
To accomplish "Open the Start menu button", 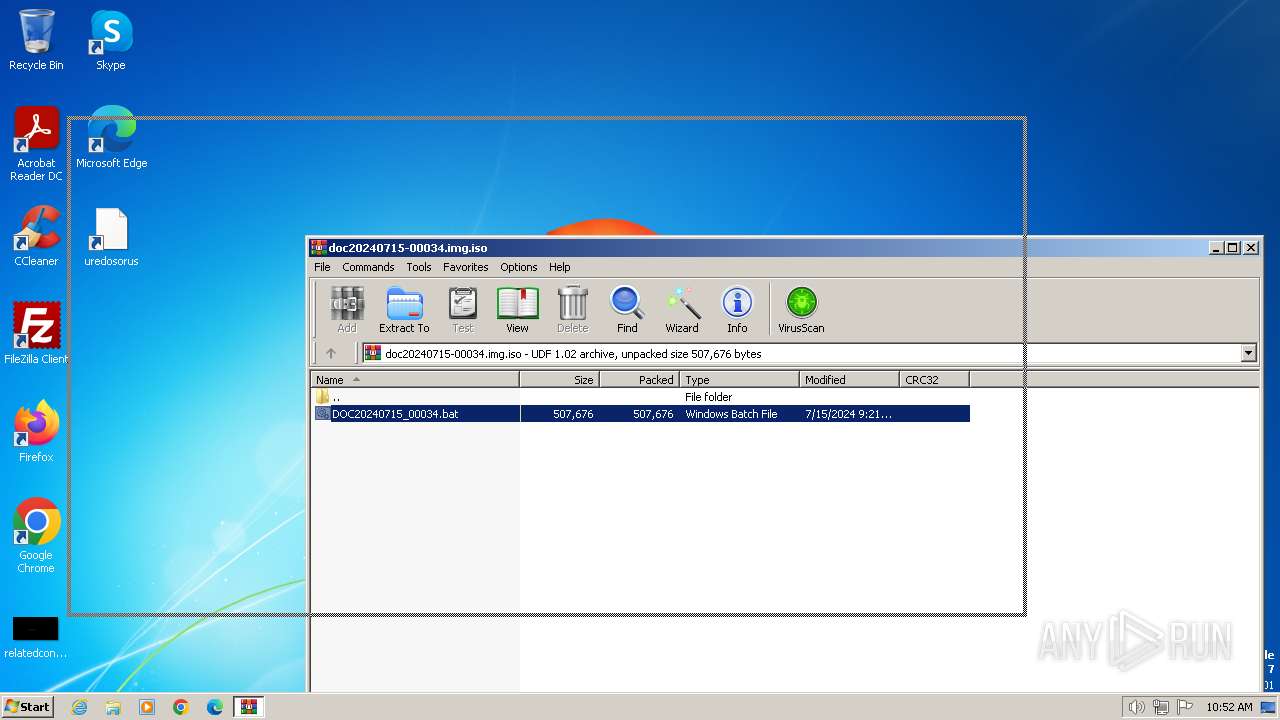I will tap(28, 706).
